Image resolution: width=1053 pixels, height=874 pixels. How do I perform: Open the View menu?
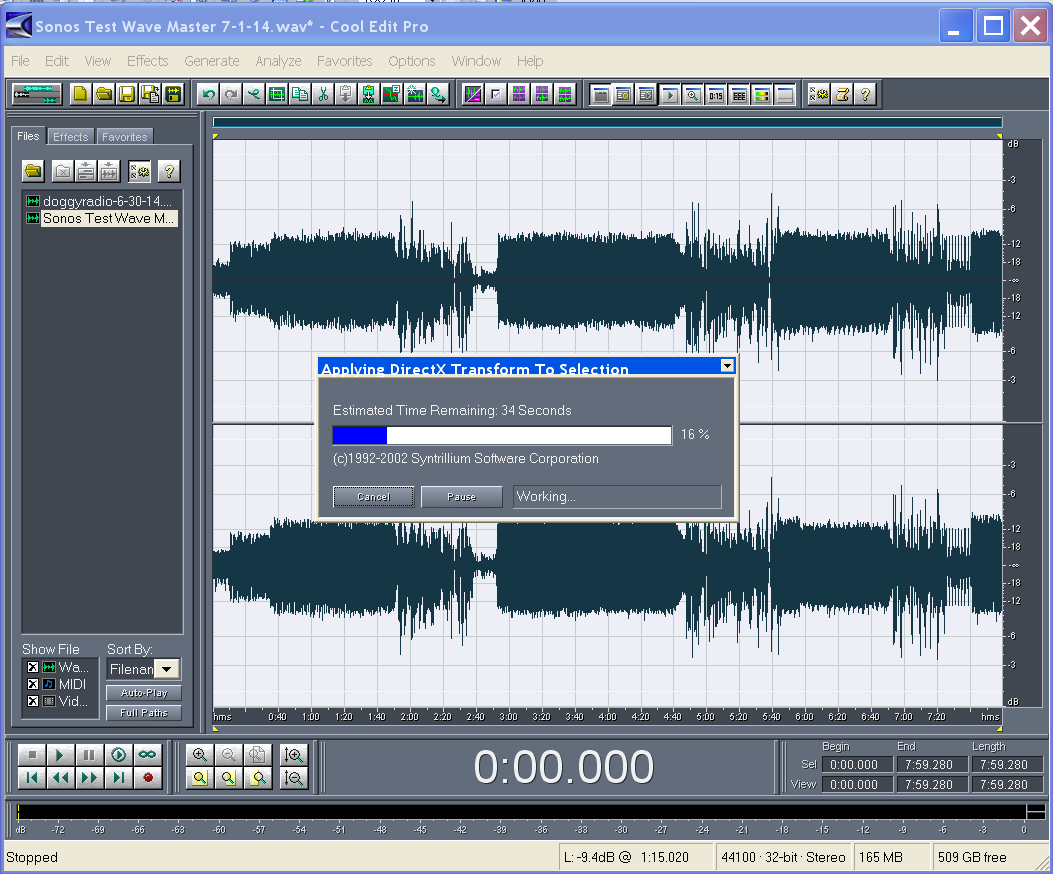point(97,61)
